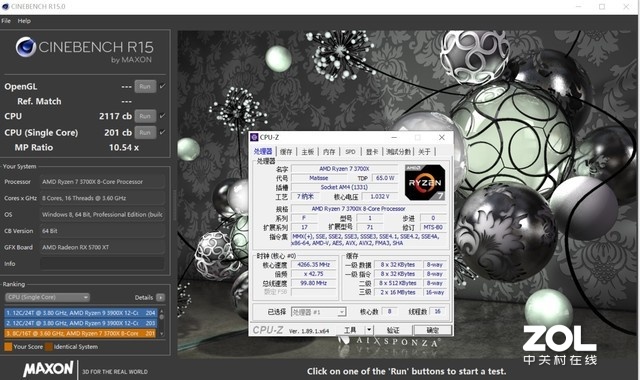Select the second Ryzen 9 3900X ranking row
640x380 pixels.
(x=80, y=323)
